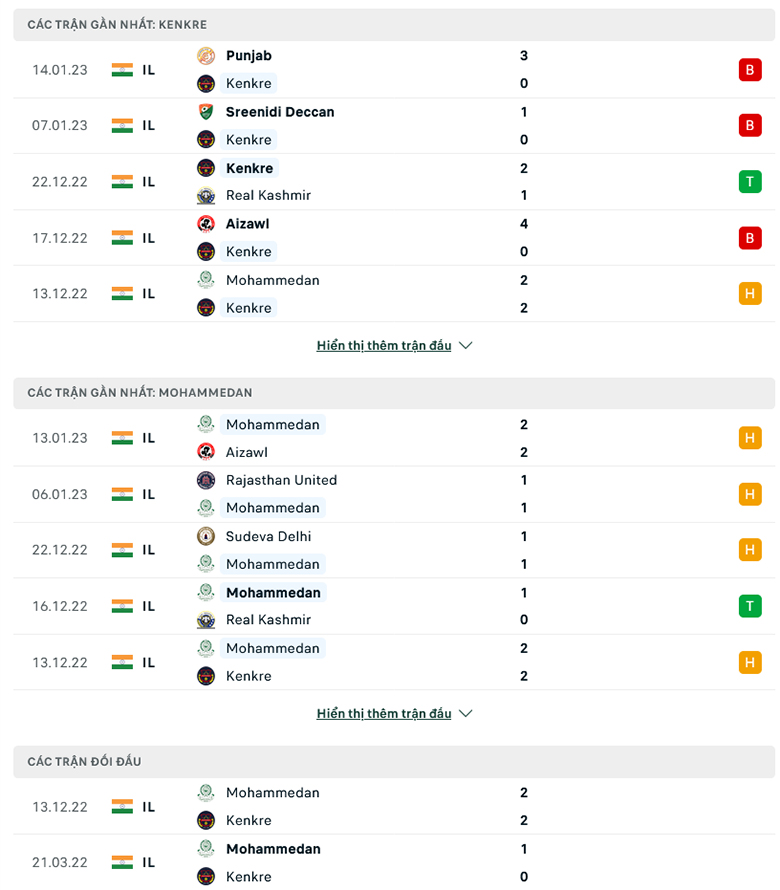Click IL league label on 07.01.23 row
The height and width of the screenshot is (890, 780).
[x=148, y=126]
